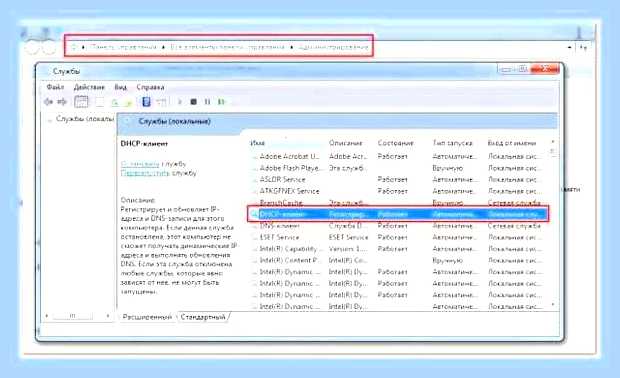Image resolution: width=620 pixels, height=378 pixels.
Task: Select the Adobe Acrobat U... service row
Action: [x=397, y=157]
